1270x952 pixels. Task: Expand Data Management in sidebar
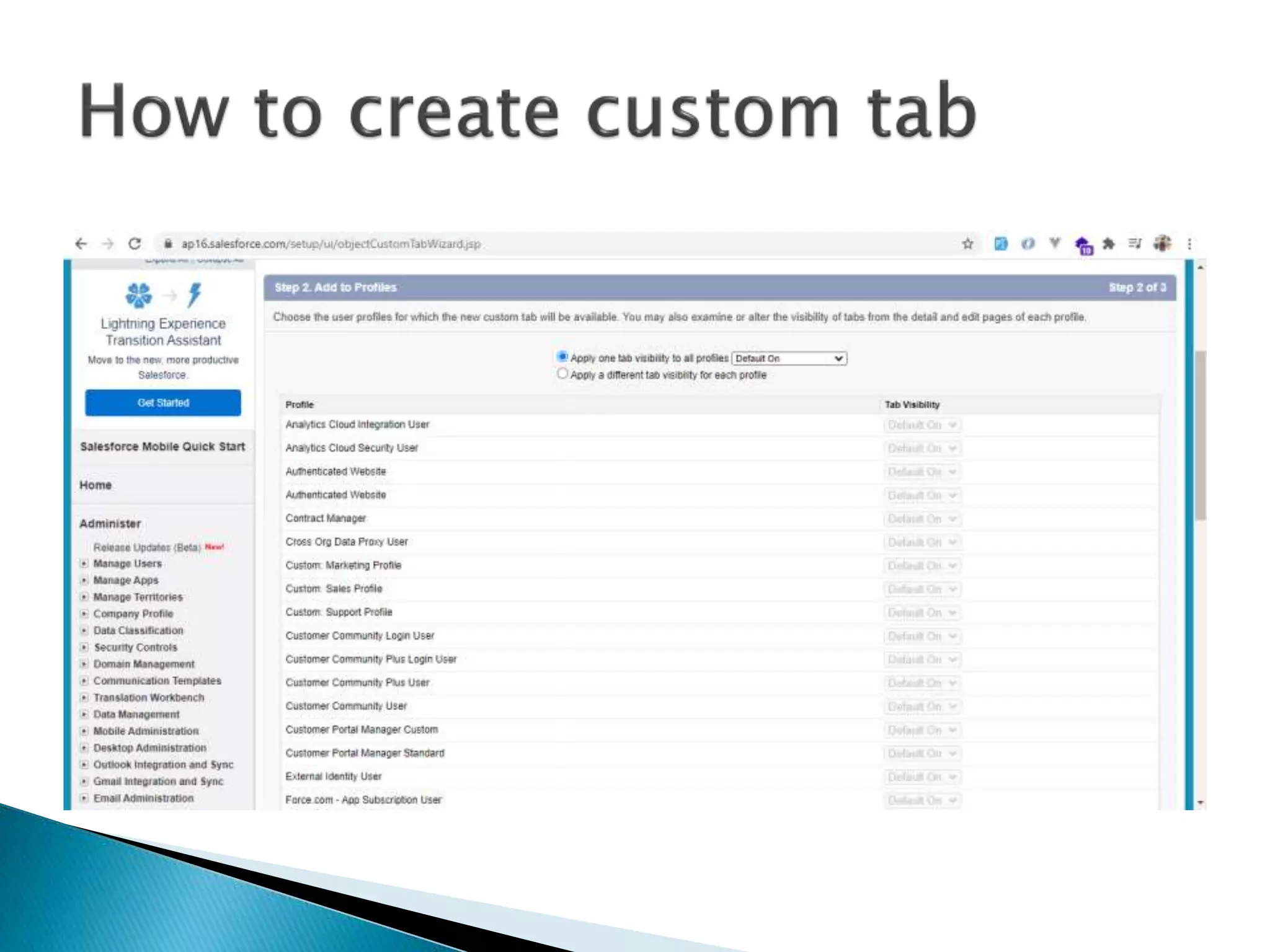[84, 714]
